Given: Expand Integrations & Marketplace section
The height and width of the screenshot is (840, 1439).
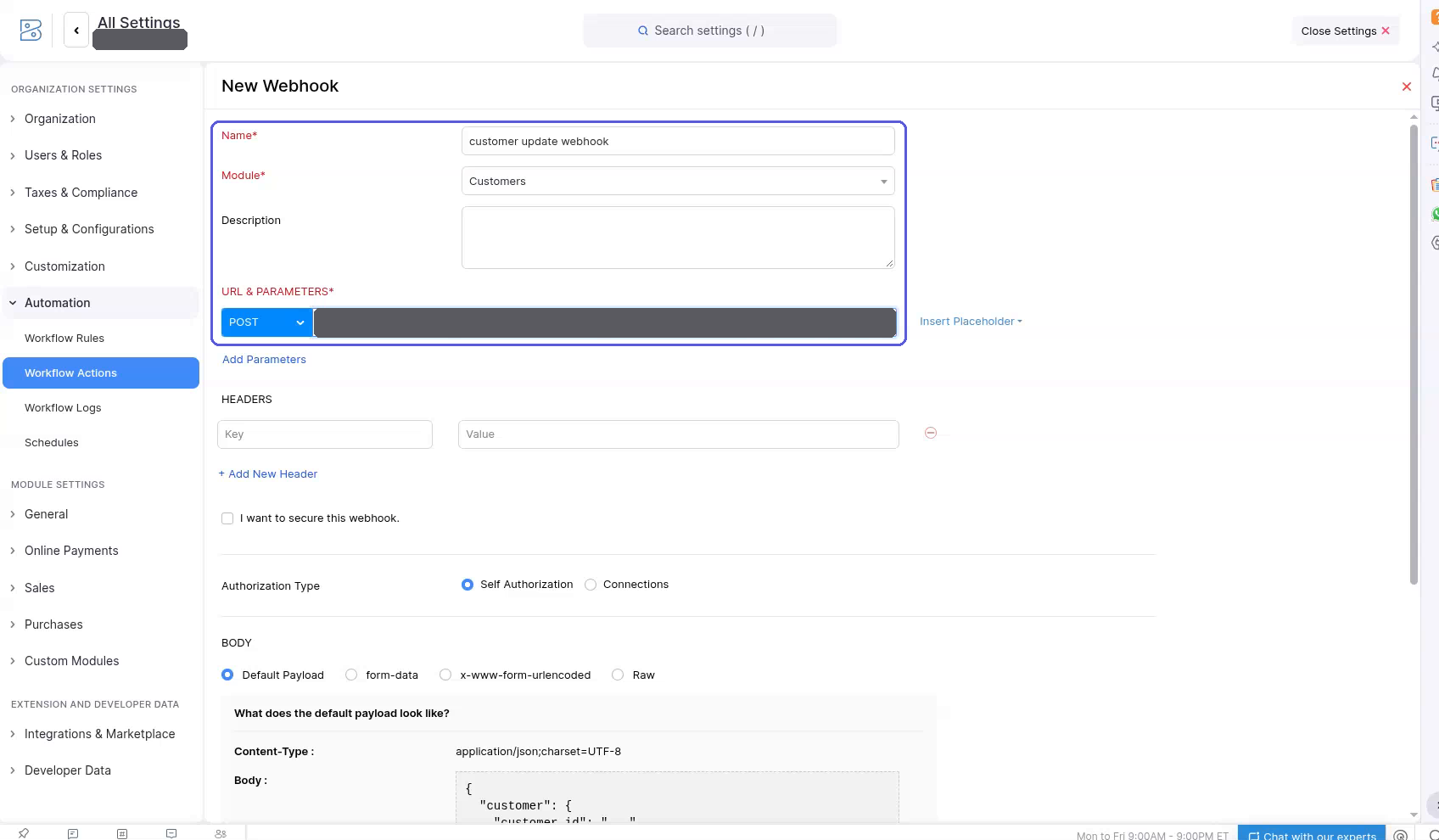Looking at the screenshot, I should 99,734.
